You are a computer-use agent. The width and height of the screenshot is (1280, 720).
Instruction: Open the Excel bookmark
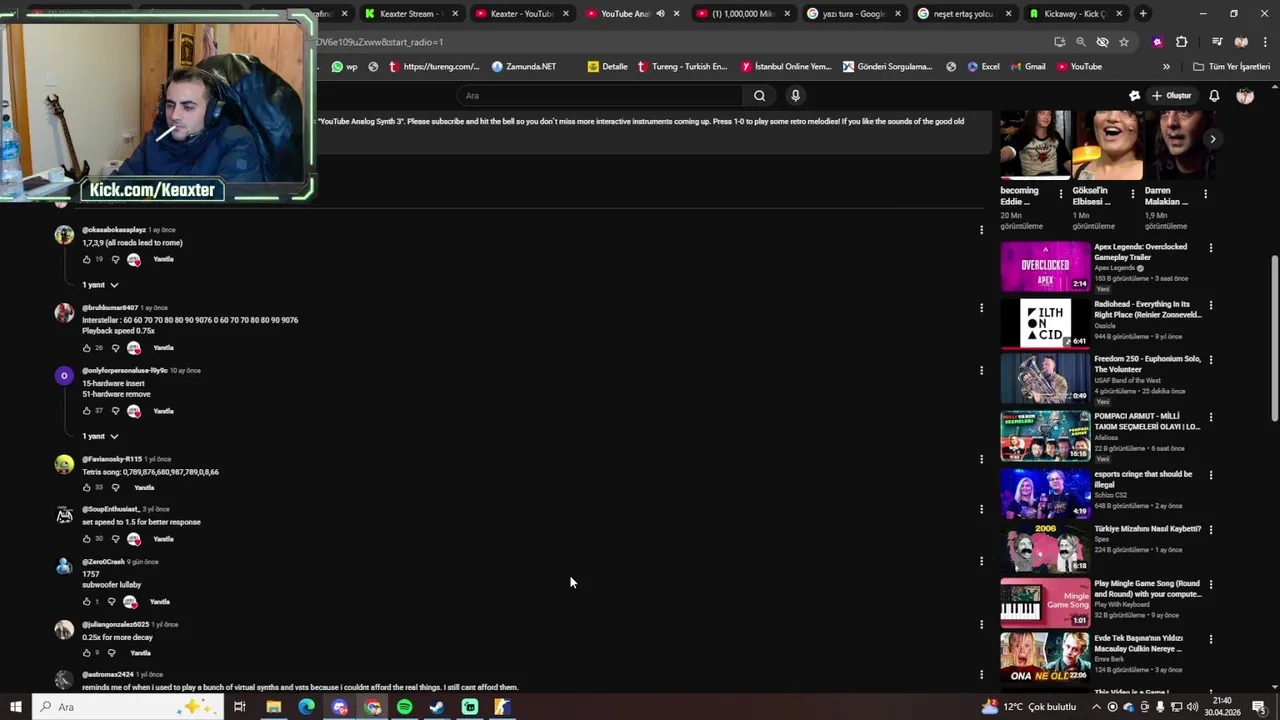tap(982, 67)
